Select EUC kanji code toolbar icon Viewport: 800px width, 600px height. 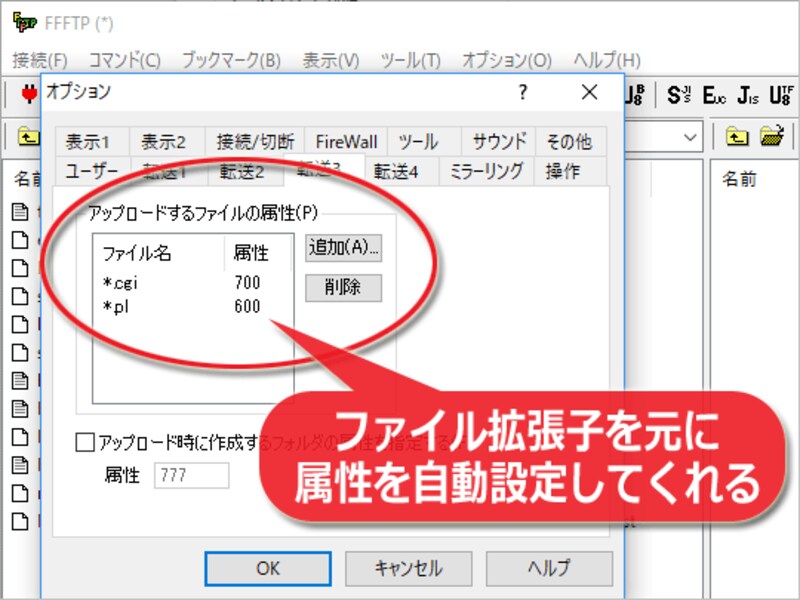[714, 95]
